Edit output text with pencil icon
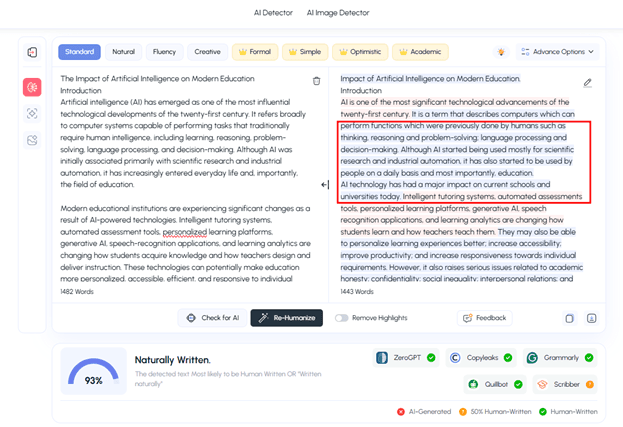The width and height of the screenshot is (623, 427). (588, 83)
